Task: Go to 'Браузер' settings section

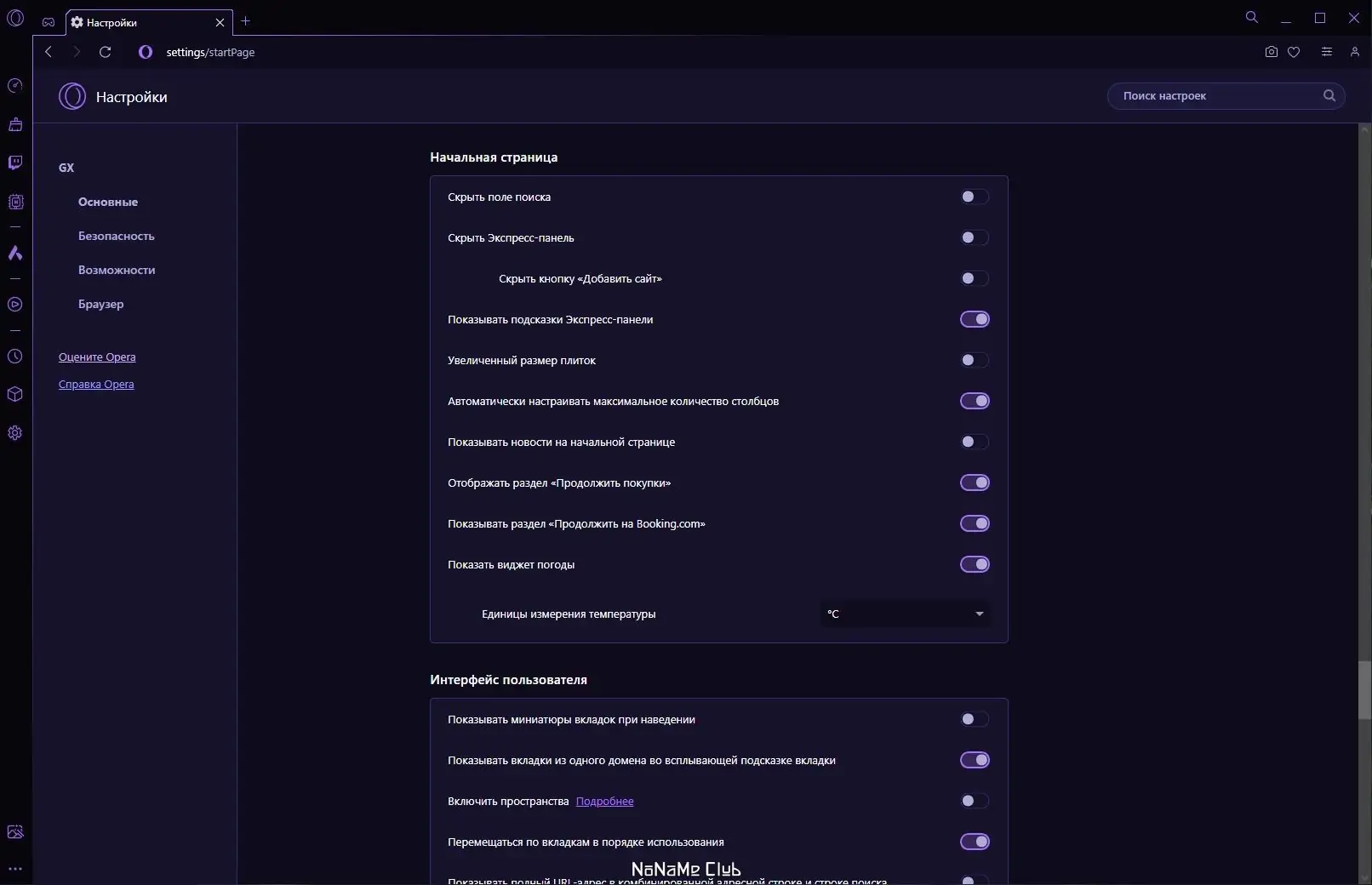Action: click(101, 304)
